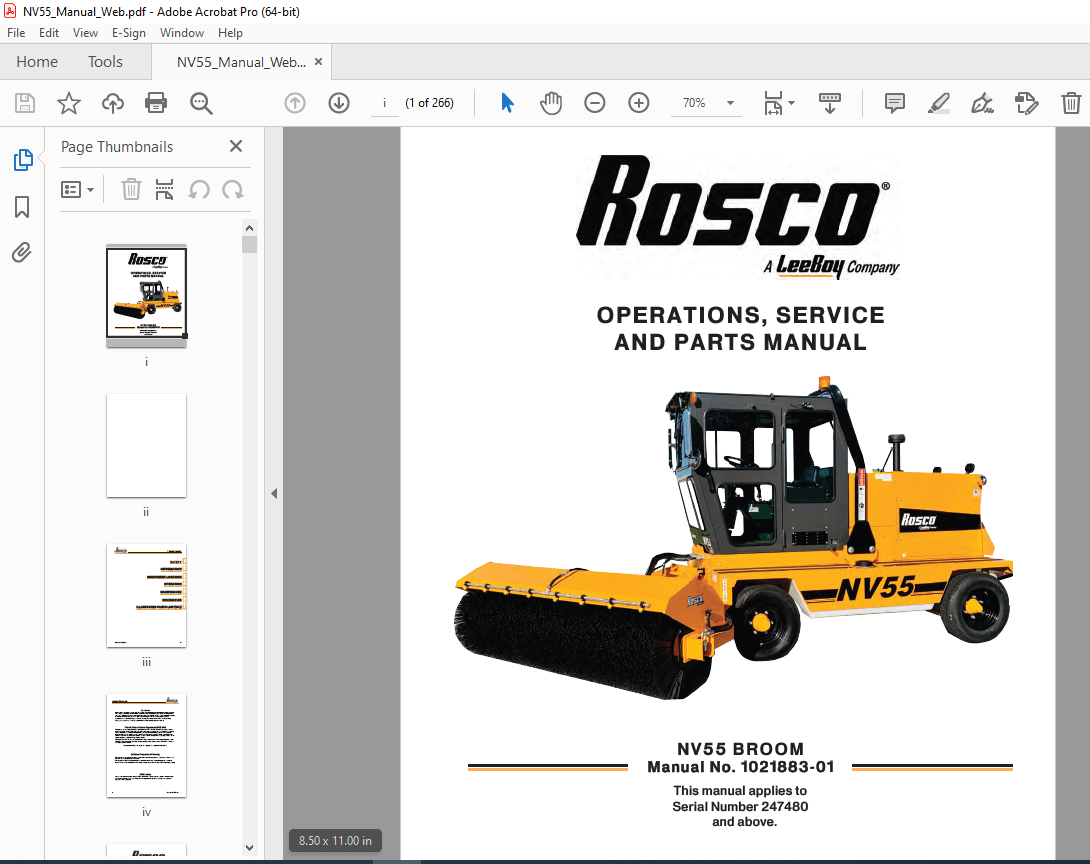Screen dimensions: 1090x864
Task: Go to next page with down arrow
Action: click(339, 103)
